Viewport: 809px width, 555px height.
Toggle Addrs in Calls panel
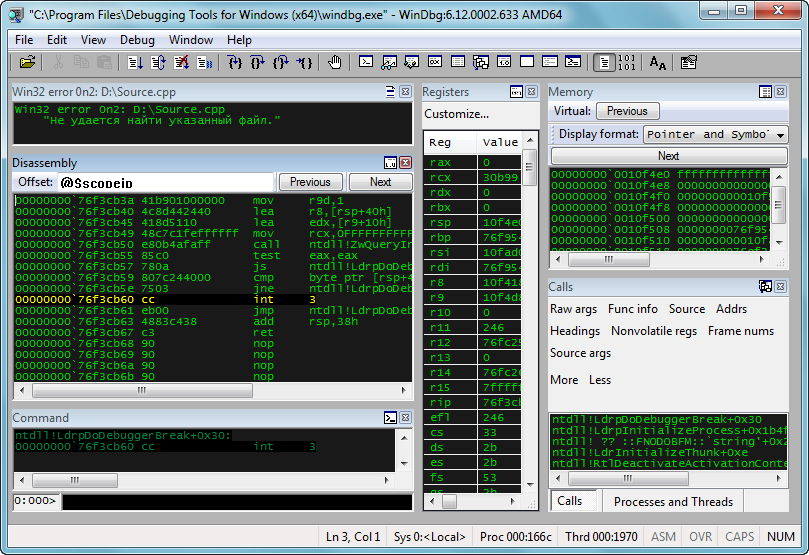click(x=731, y=309)
